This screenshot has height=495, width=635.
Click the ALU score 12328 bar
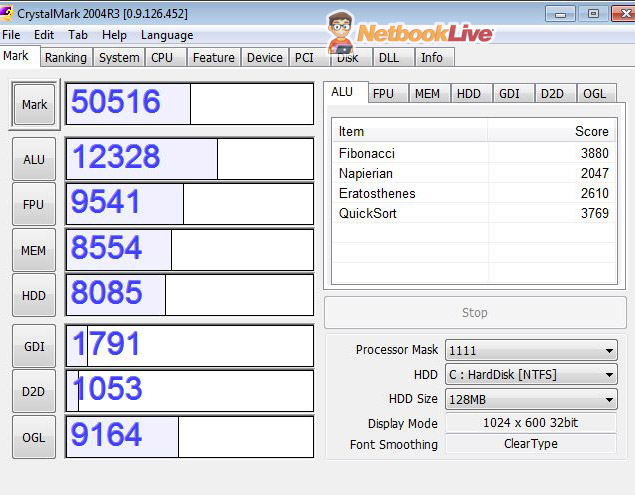coord(190,159)
